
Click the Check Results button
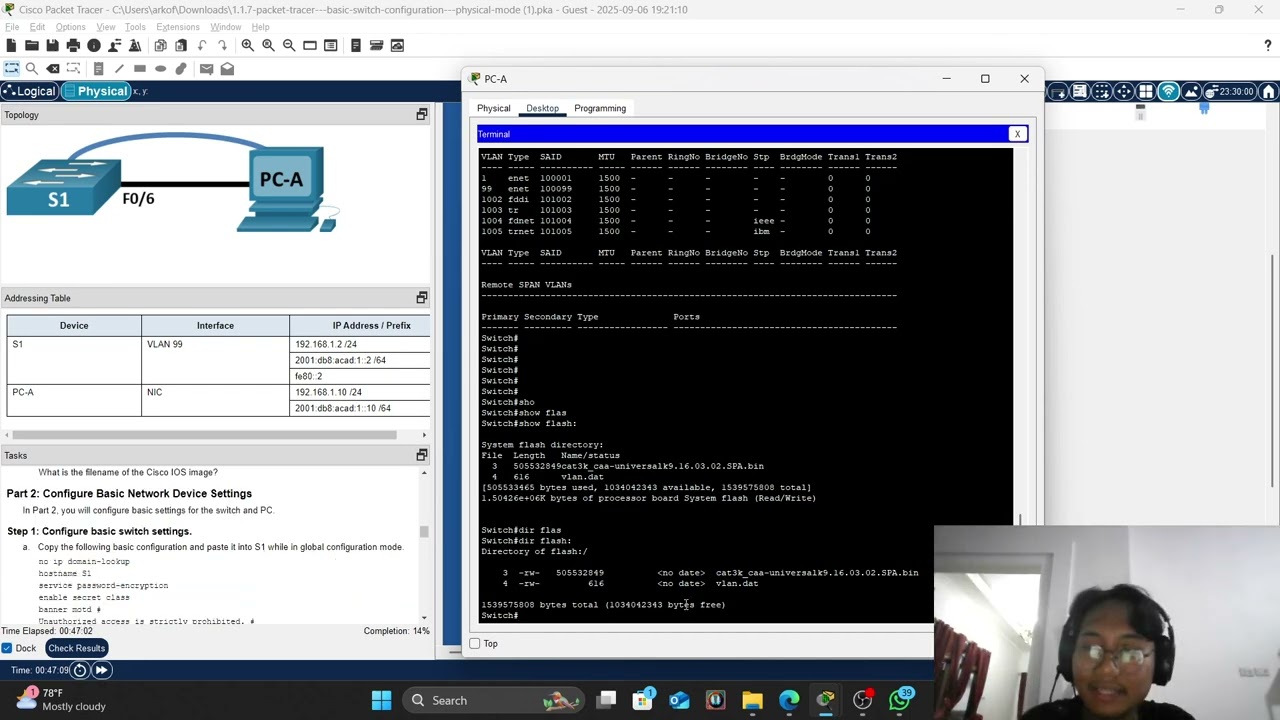tap(76, 648)
